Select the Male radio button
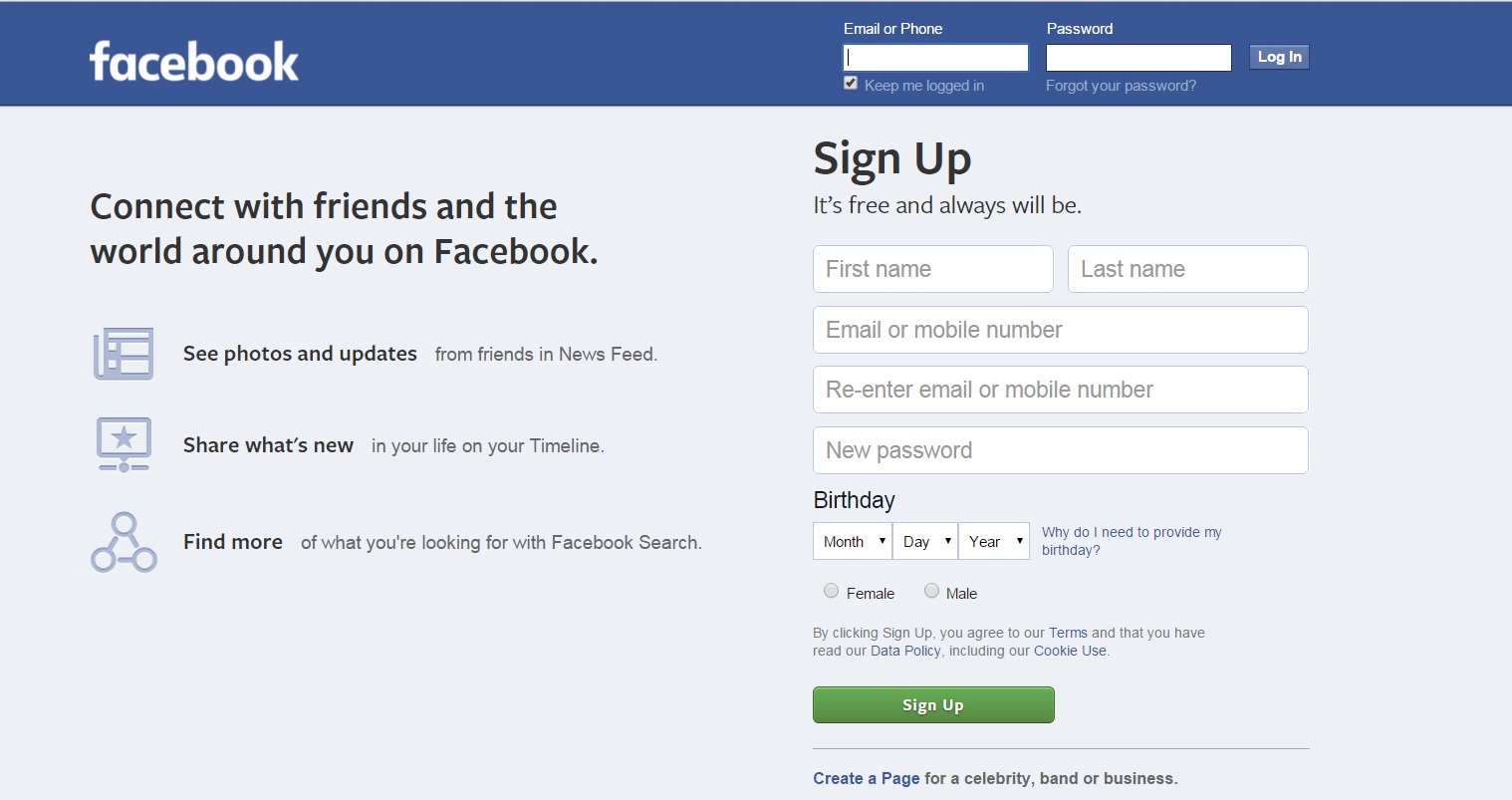 [931, 591]
